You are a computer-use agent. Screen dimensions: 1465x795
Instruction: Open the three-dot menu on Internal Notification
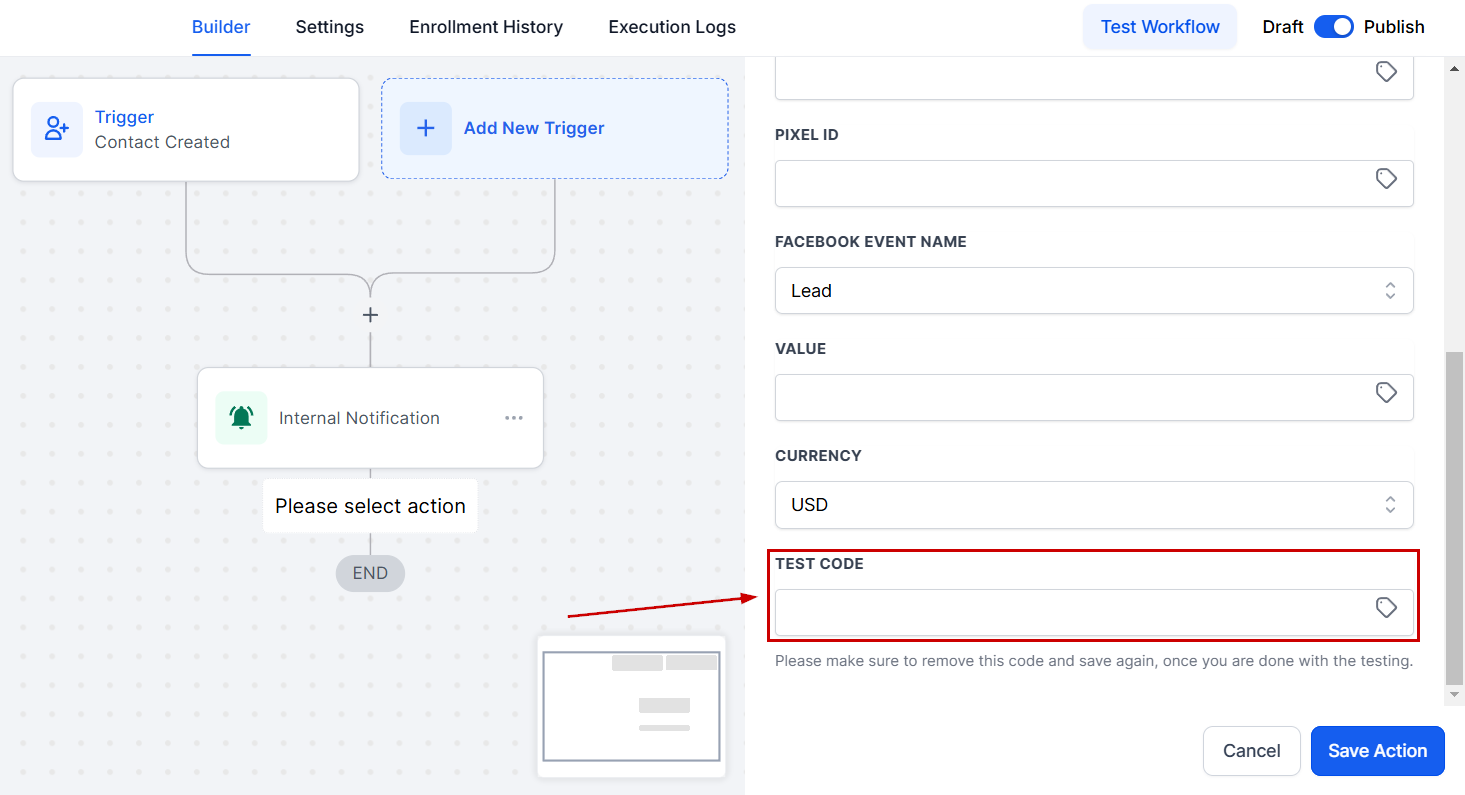(514, 418)
